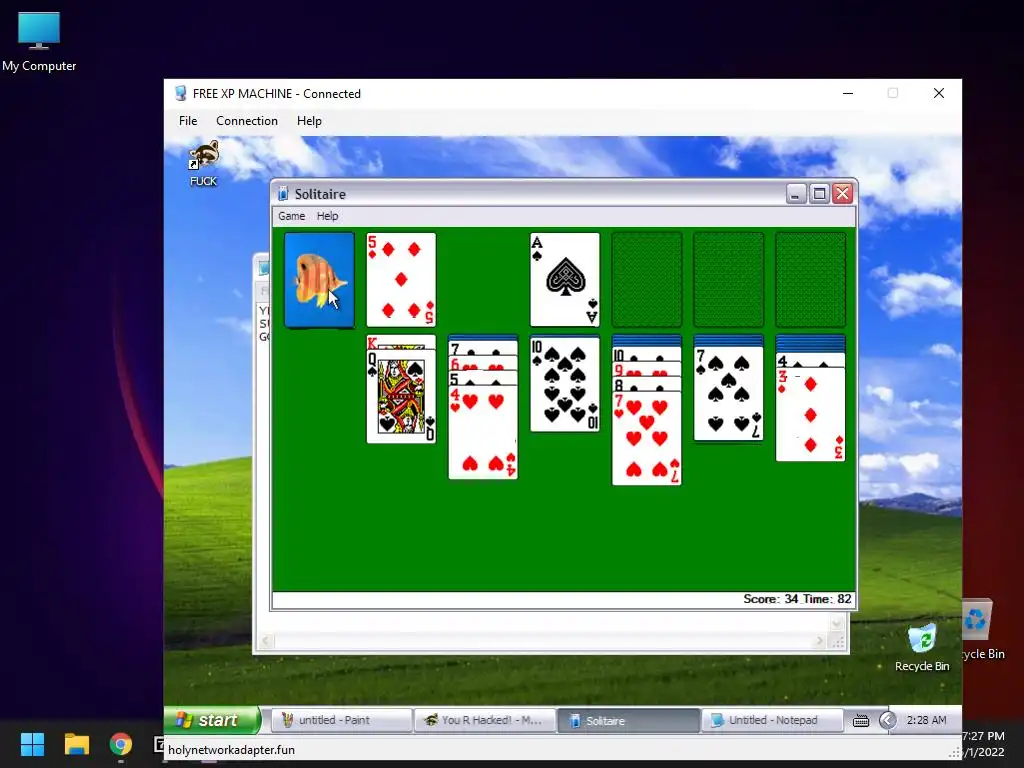Click the red 6 in the 7-6-5-4 column
This screenshot has width=1024, height=768.
click(483, 364)
